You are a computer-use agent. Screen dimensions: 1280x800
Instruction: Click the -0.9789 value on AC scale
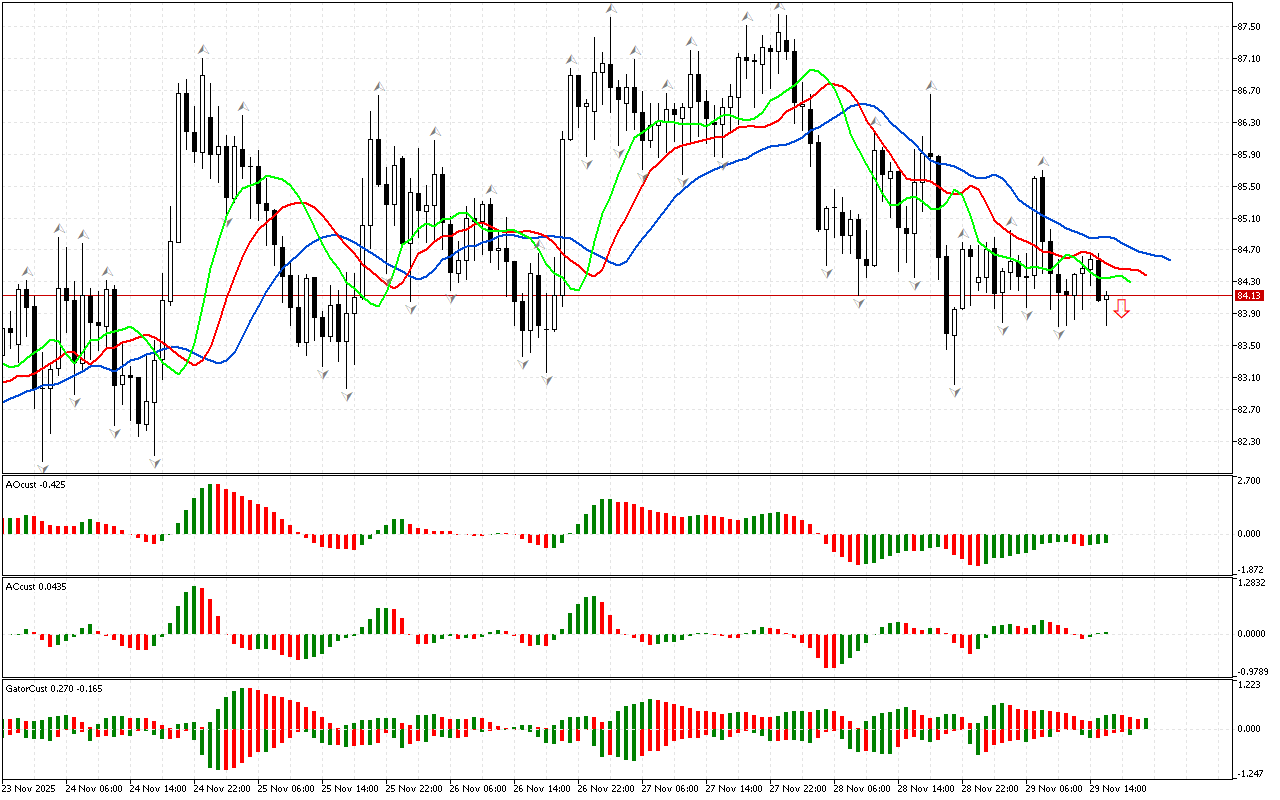tap(1250, 671)
